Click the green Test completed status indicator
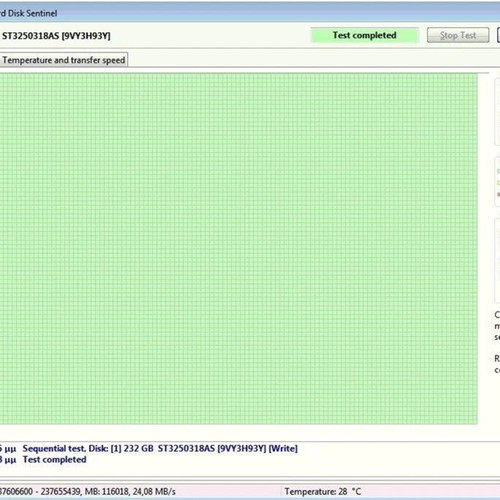This screenshot has width=500, height=500. (364, 35)
